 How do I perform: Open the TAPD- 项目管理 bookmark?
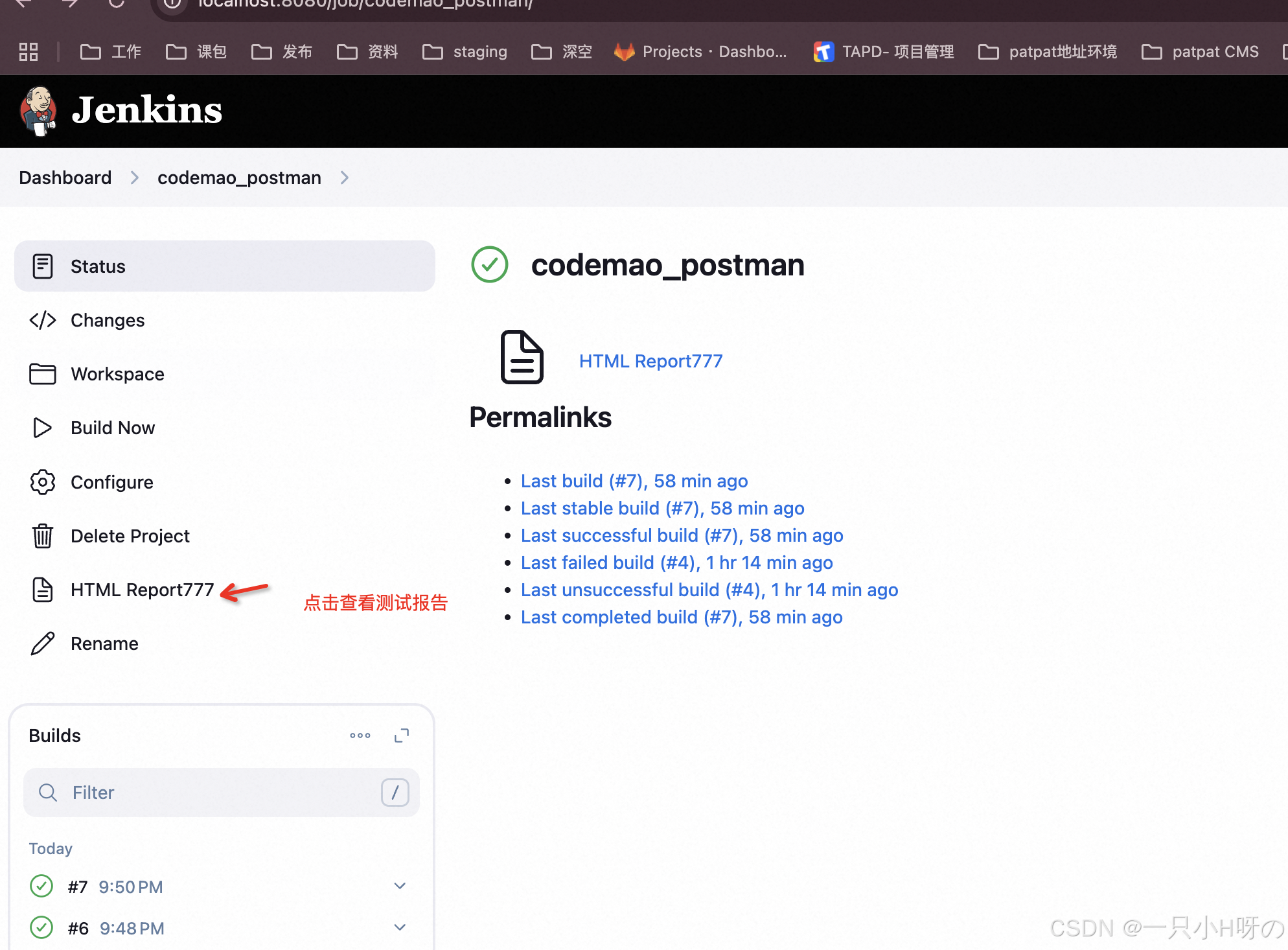pyautogui.click(x=884, y=52)
